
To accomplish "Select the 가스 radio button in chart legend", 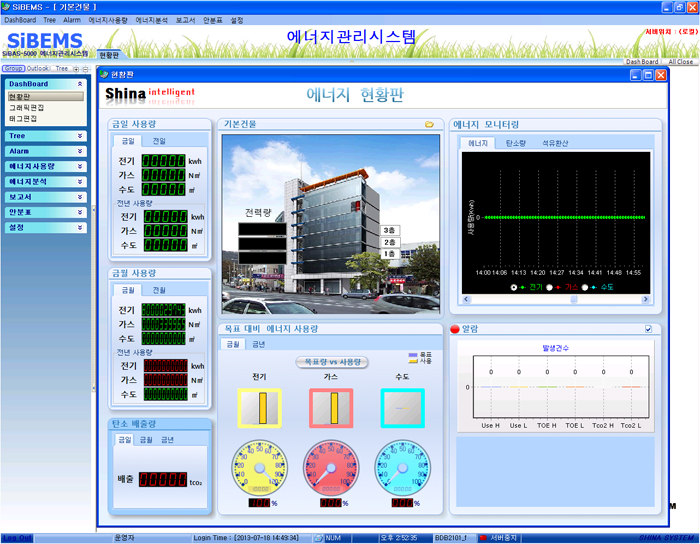I will click(x=550, y=287).
